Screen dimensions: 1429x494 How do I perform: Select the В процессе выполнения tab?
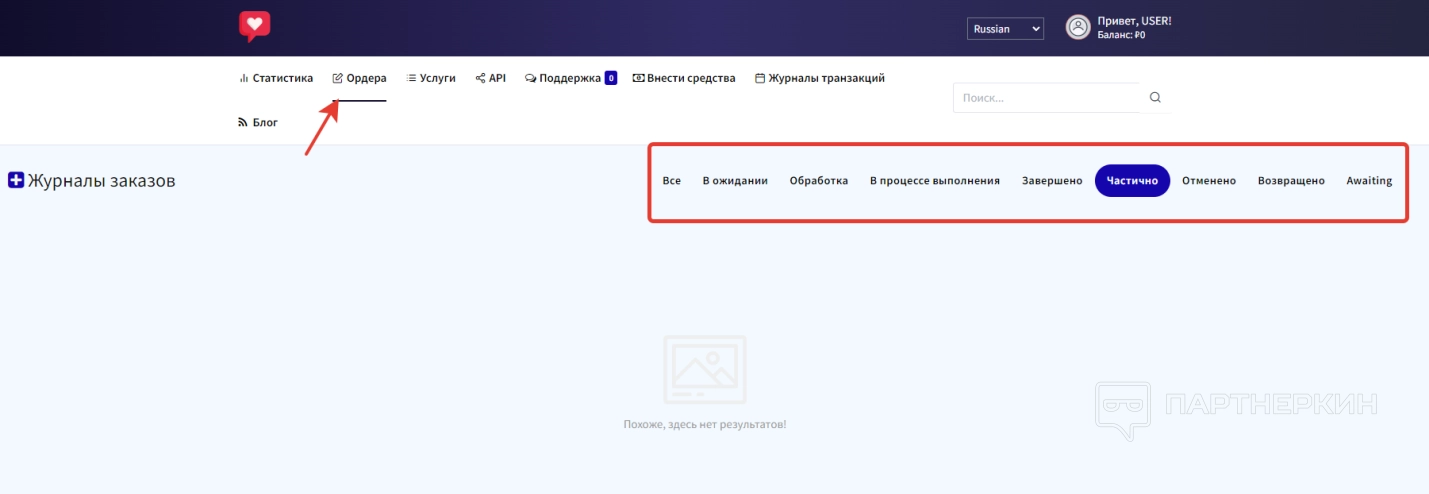(935, 181)
